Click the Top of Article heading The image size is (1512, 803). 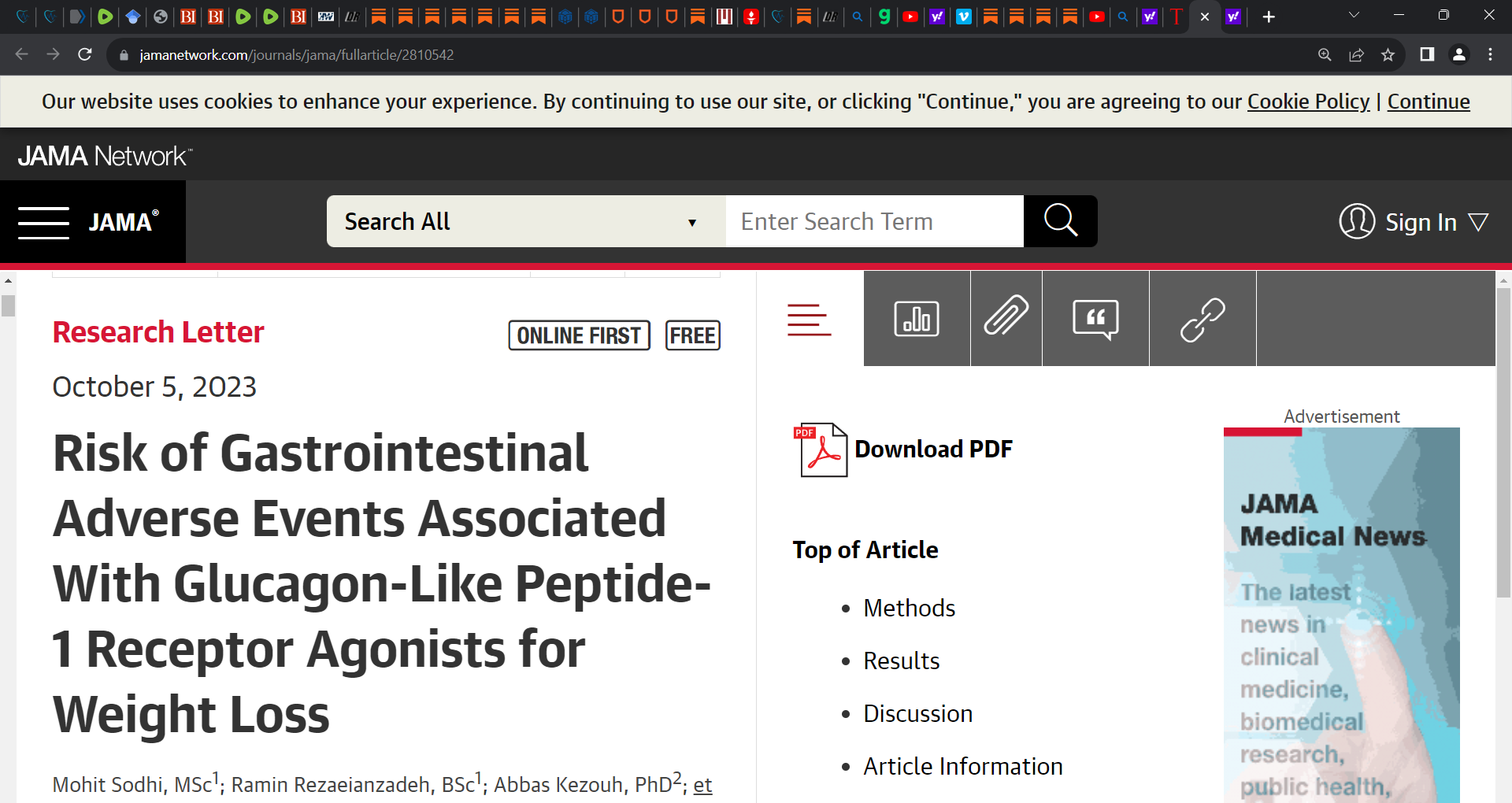(x=865, y=550)
